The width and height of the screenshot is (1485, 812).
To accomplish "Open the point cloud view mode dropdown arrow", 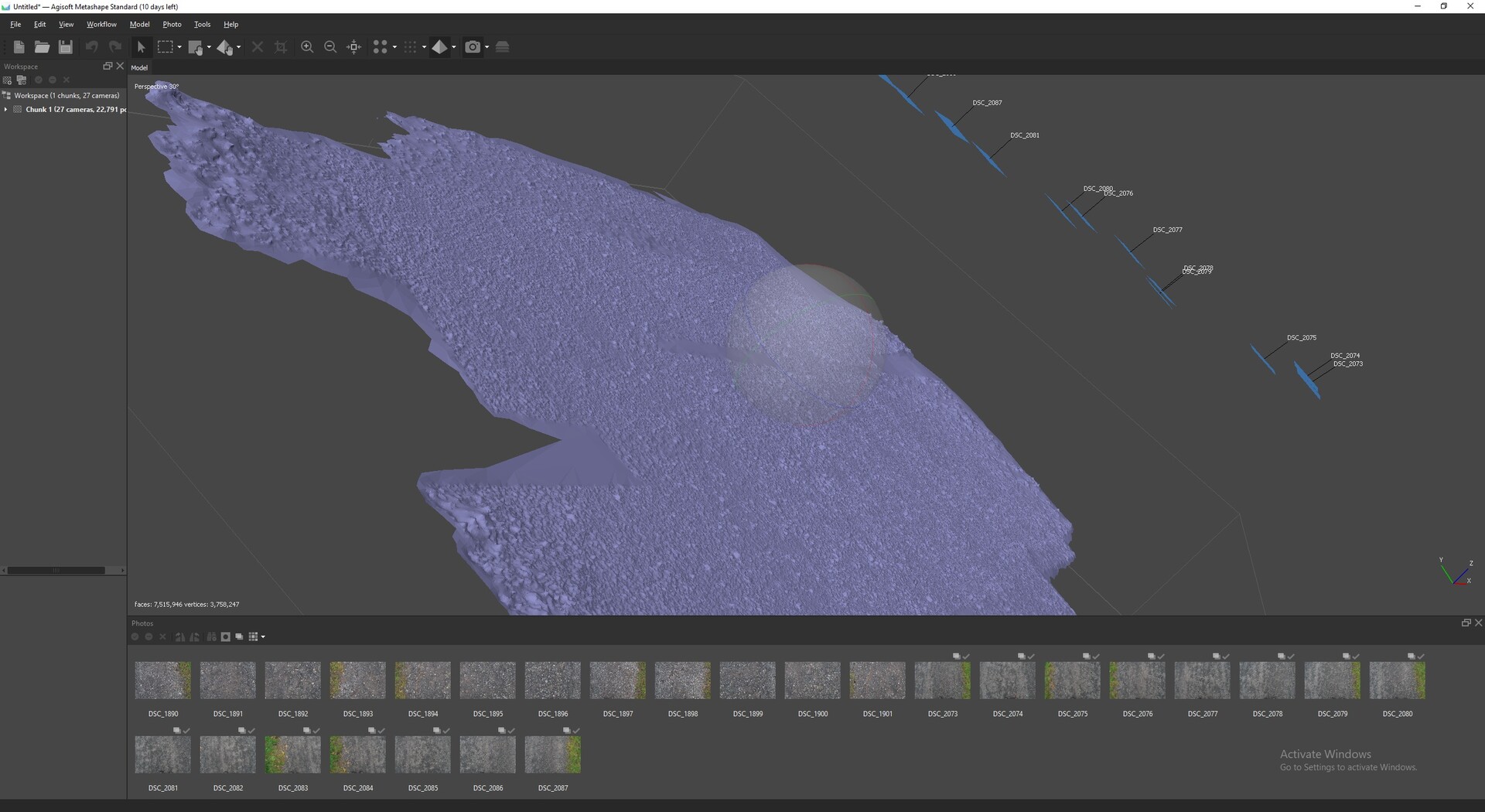I will coord(394,47).
